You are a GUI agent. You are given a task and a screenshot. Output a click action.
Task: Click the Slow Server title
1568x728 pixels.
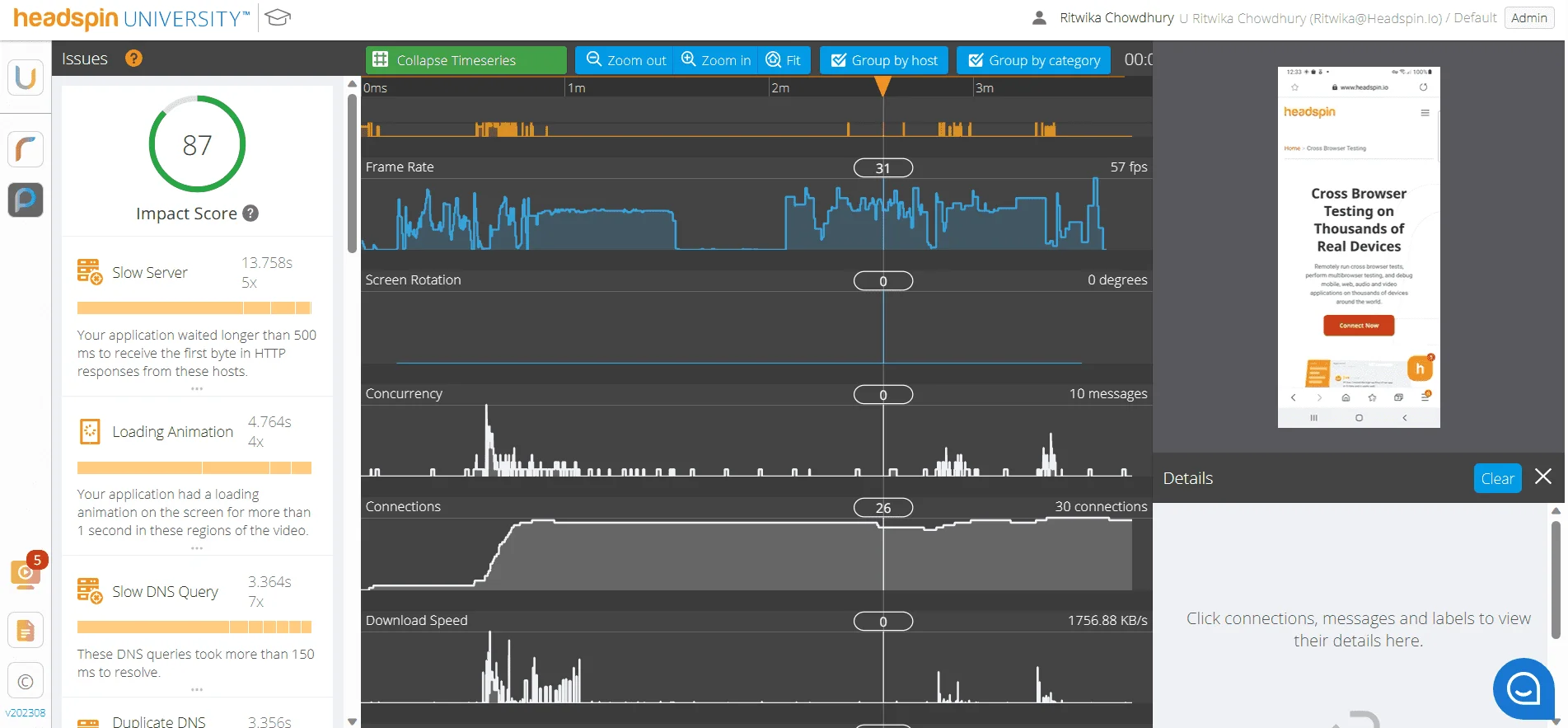point(150,273)
